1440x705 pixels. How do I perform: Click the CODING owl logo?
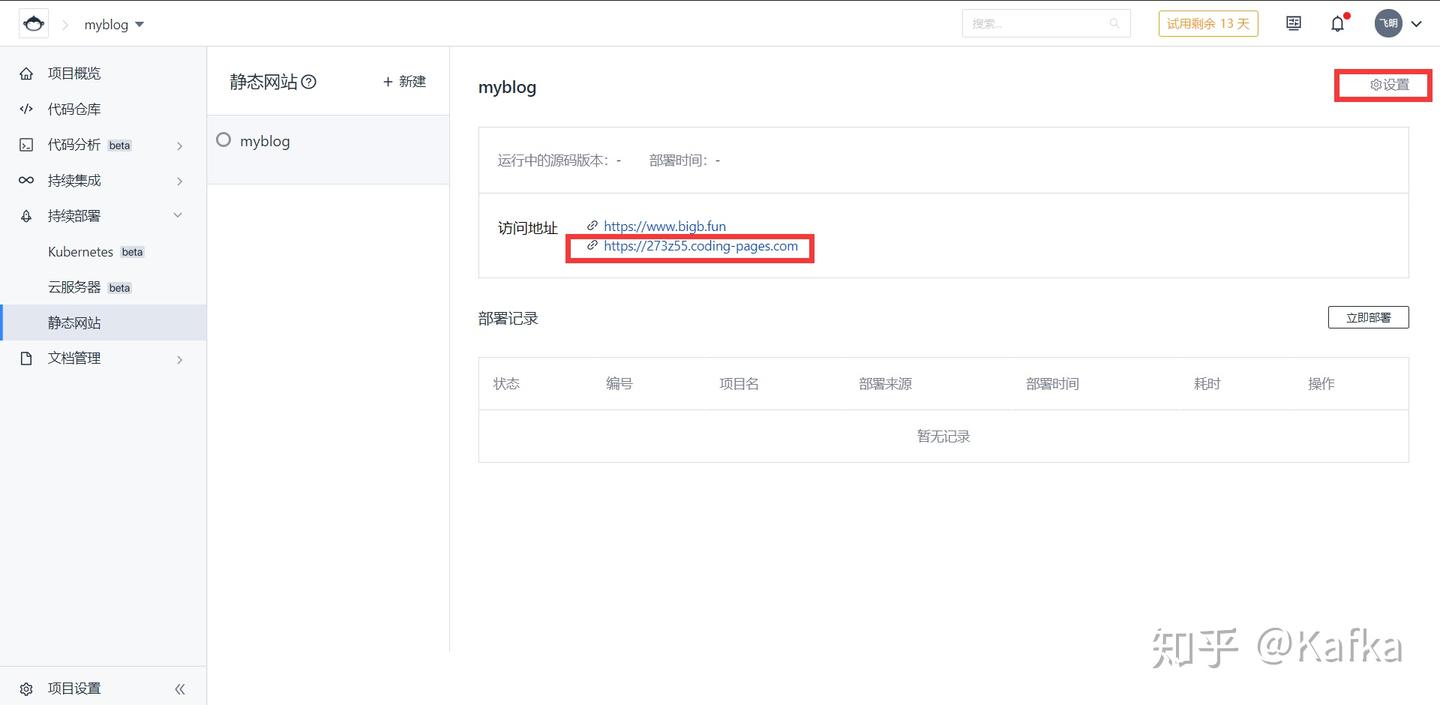33,22
